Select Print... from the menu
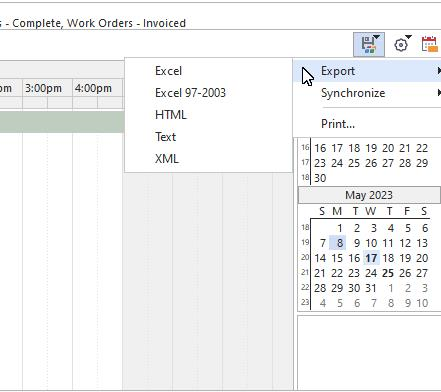 tap(367, 124)
